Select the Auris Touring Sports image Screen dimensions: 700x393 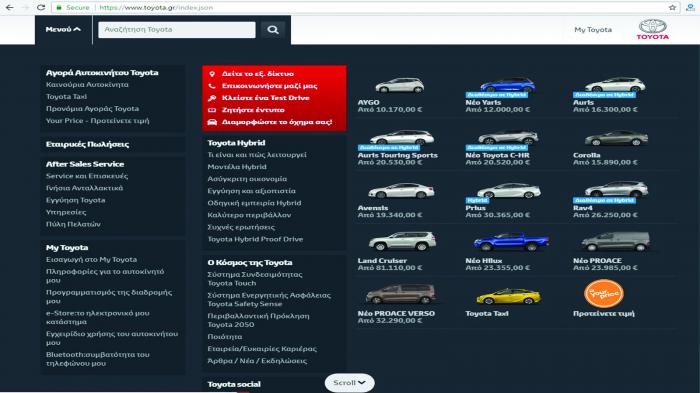pos(402,137)
